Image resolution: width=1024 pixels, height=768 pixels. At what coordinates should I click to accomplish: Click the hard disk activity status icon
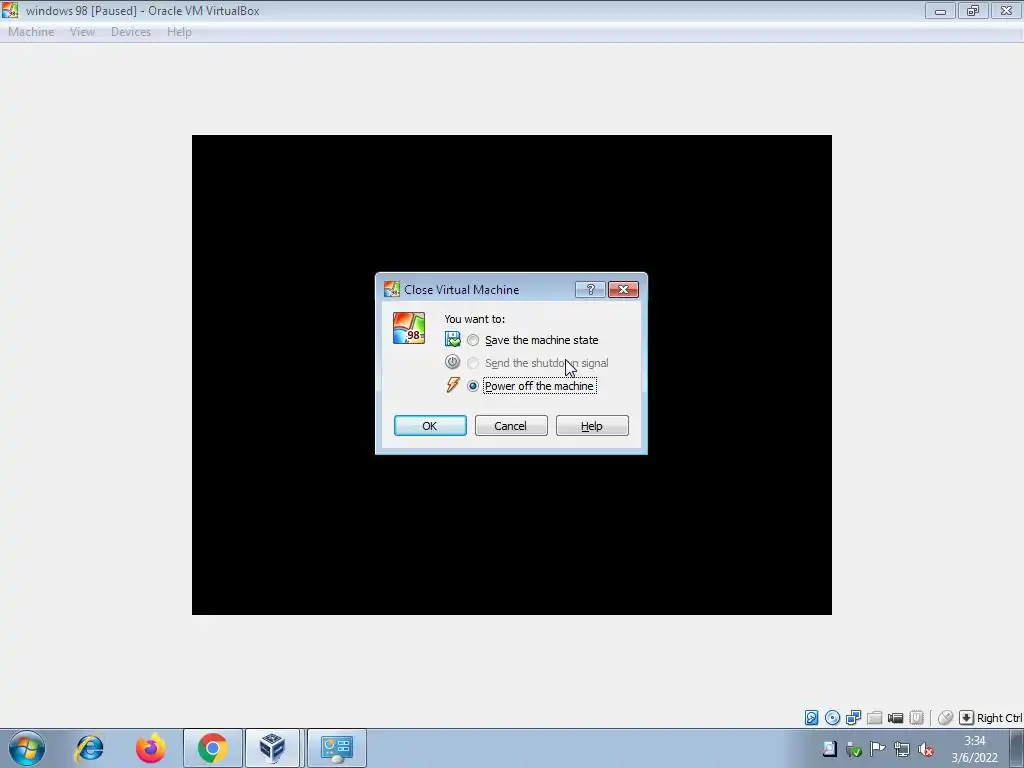[811, 718]
